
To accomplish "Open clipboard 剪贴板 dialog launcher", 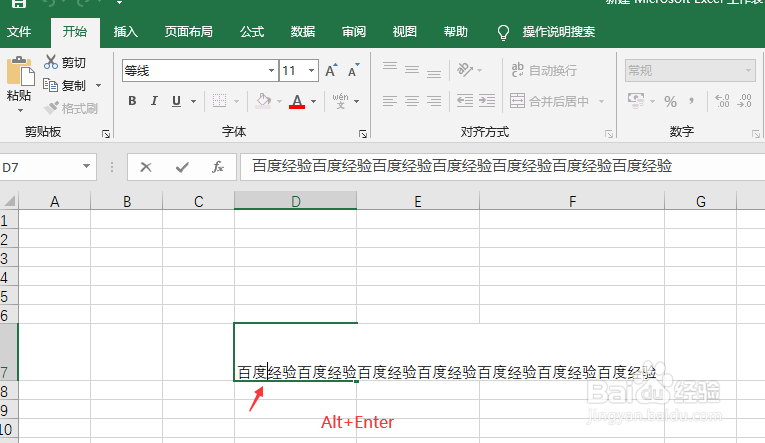I will (x=106, y=134).
